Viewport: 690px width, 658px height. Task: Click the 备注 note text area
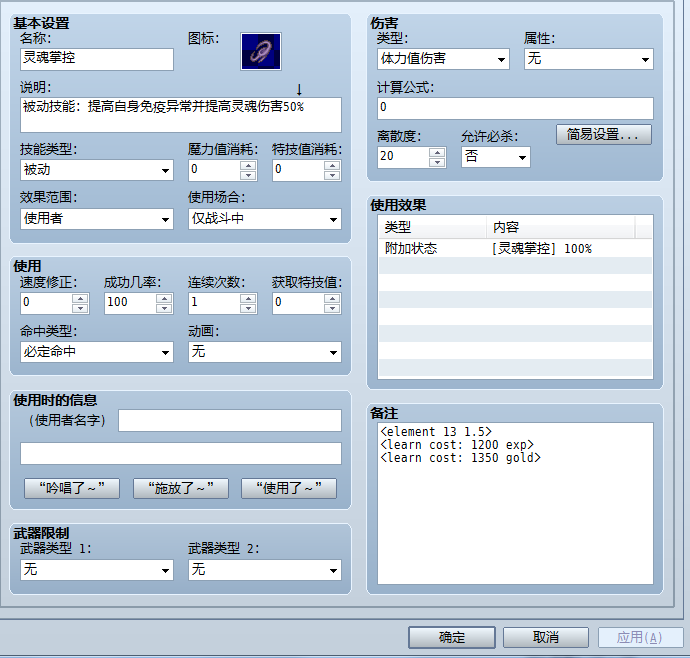515,504
